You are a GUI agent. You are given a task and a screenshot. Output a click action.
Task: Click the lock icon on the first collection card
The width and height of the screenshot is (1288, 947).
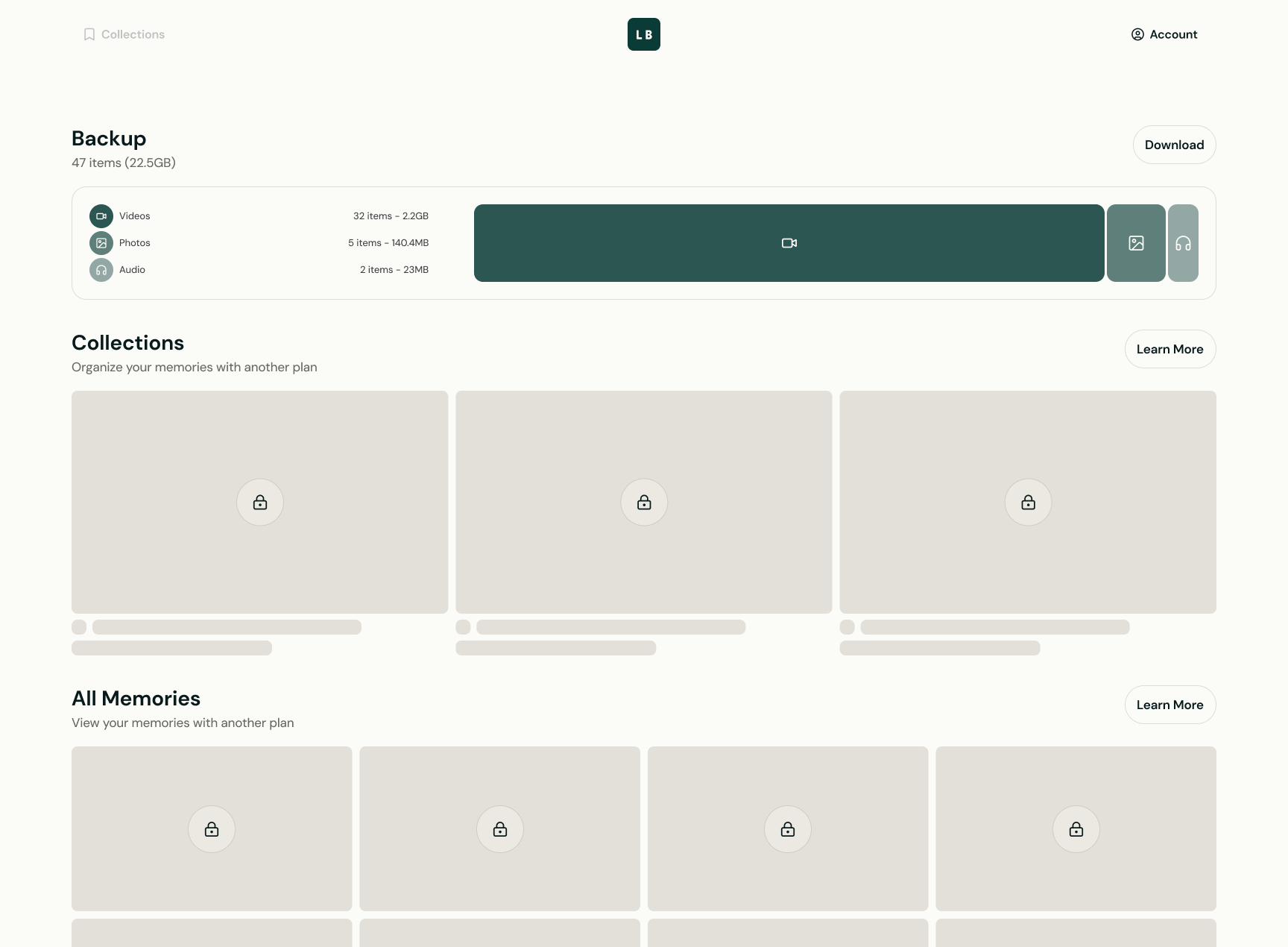(260, 503)
